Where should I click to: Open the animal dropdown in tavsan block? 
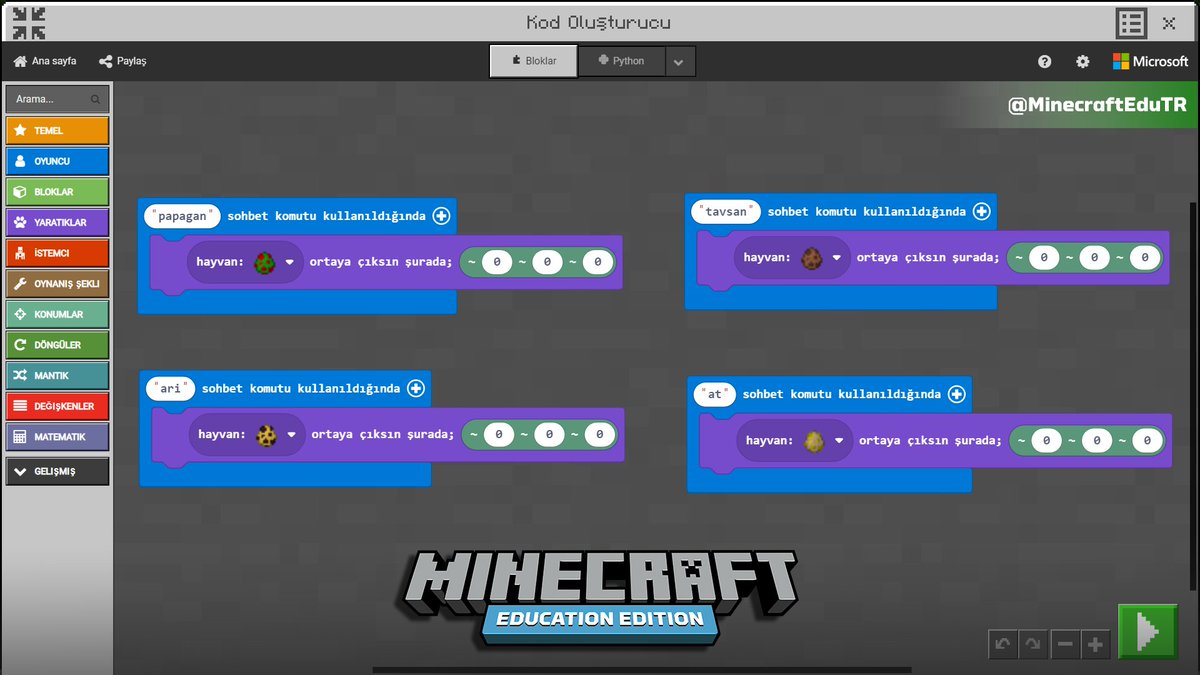837,258
